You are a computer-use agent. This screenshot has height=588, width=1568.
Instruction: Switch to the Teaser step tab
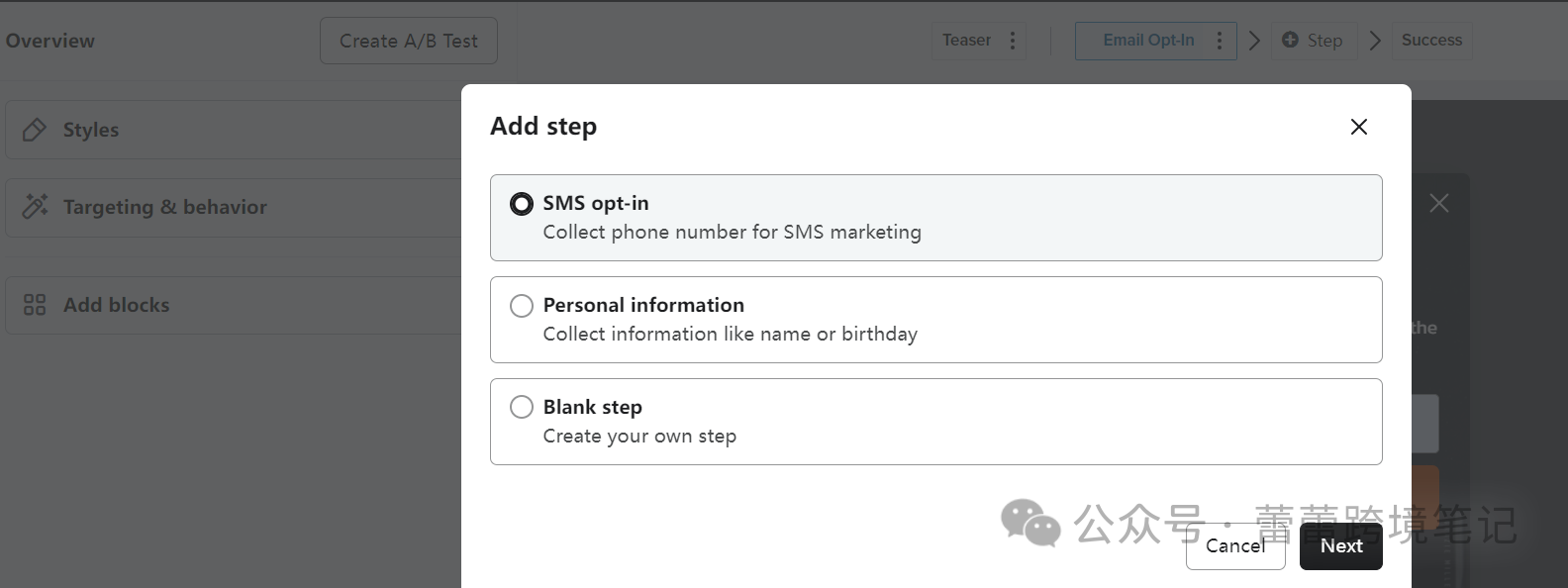[x=965, y=41]
